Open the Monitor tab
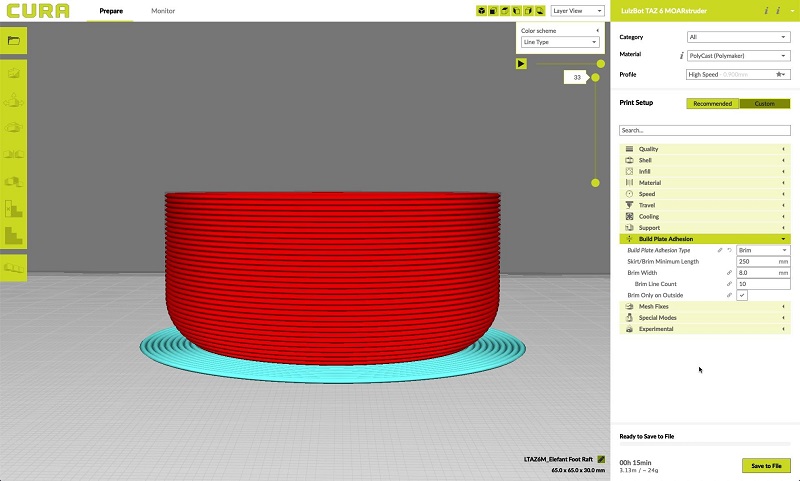This screenshot has height=481, width=800. pos(161,10)
